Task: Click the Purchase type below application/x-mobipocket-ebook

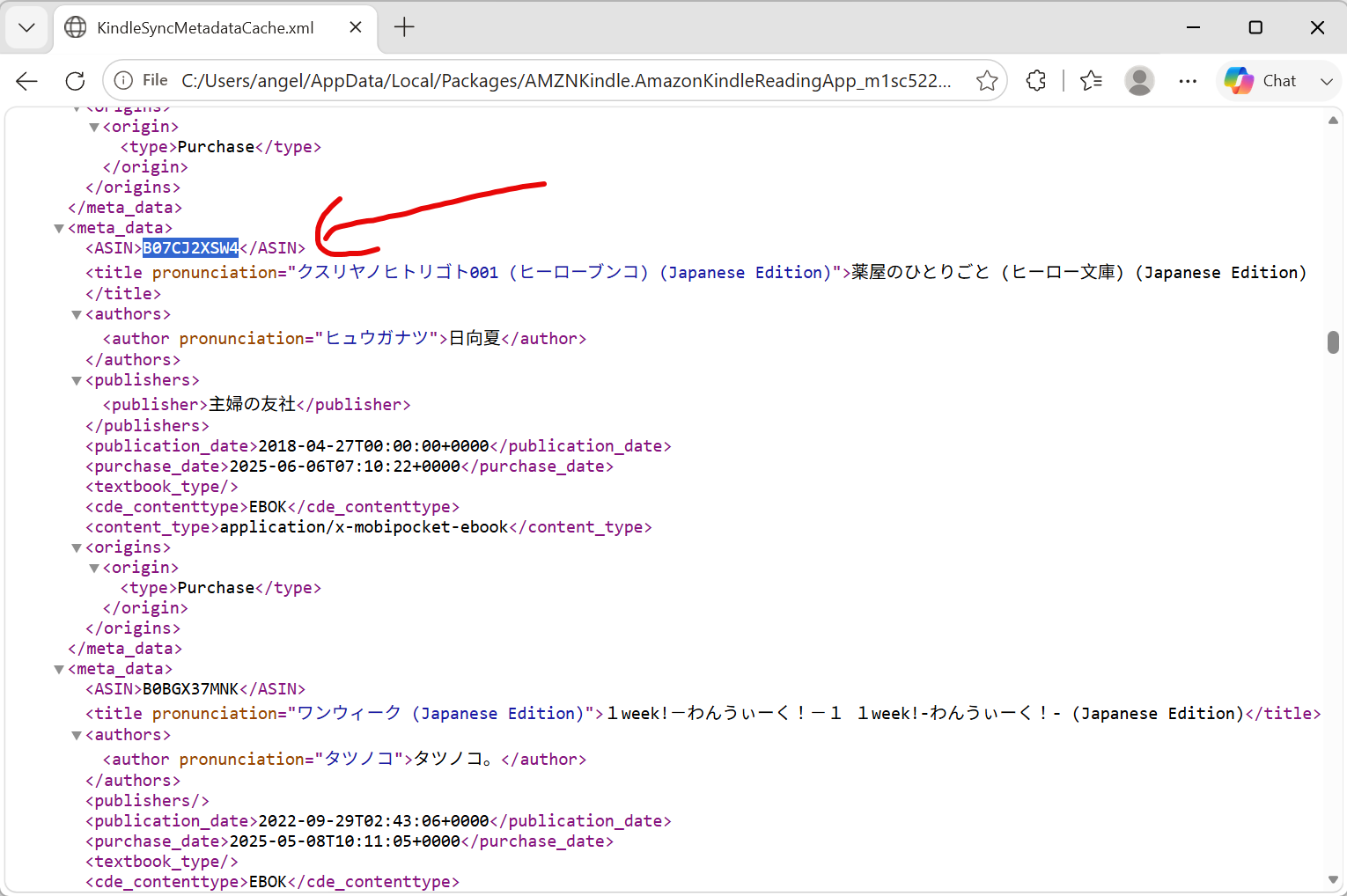Action: click(216, 588)
